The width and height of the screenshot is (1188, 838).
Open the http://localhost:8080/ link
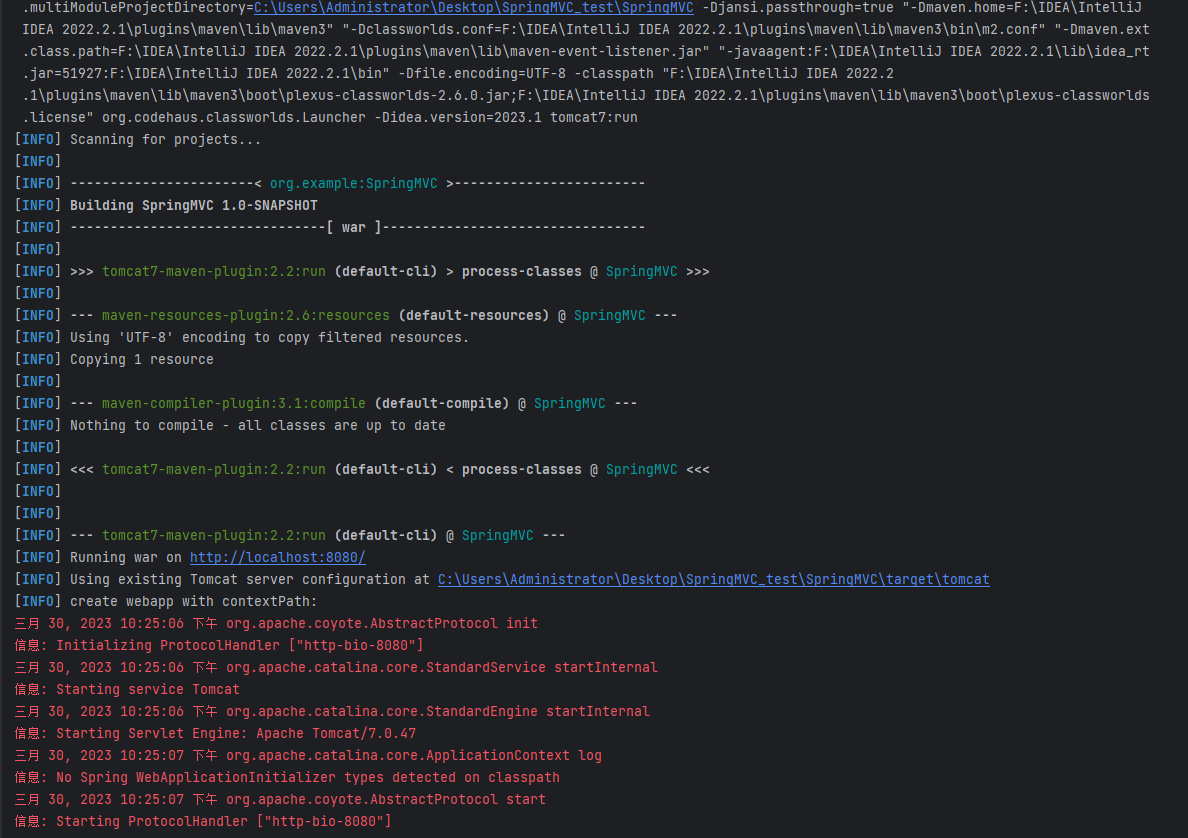[277, 557]
